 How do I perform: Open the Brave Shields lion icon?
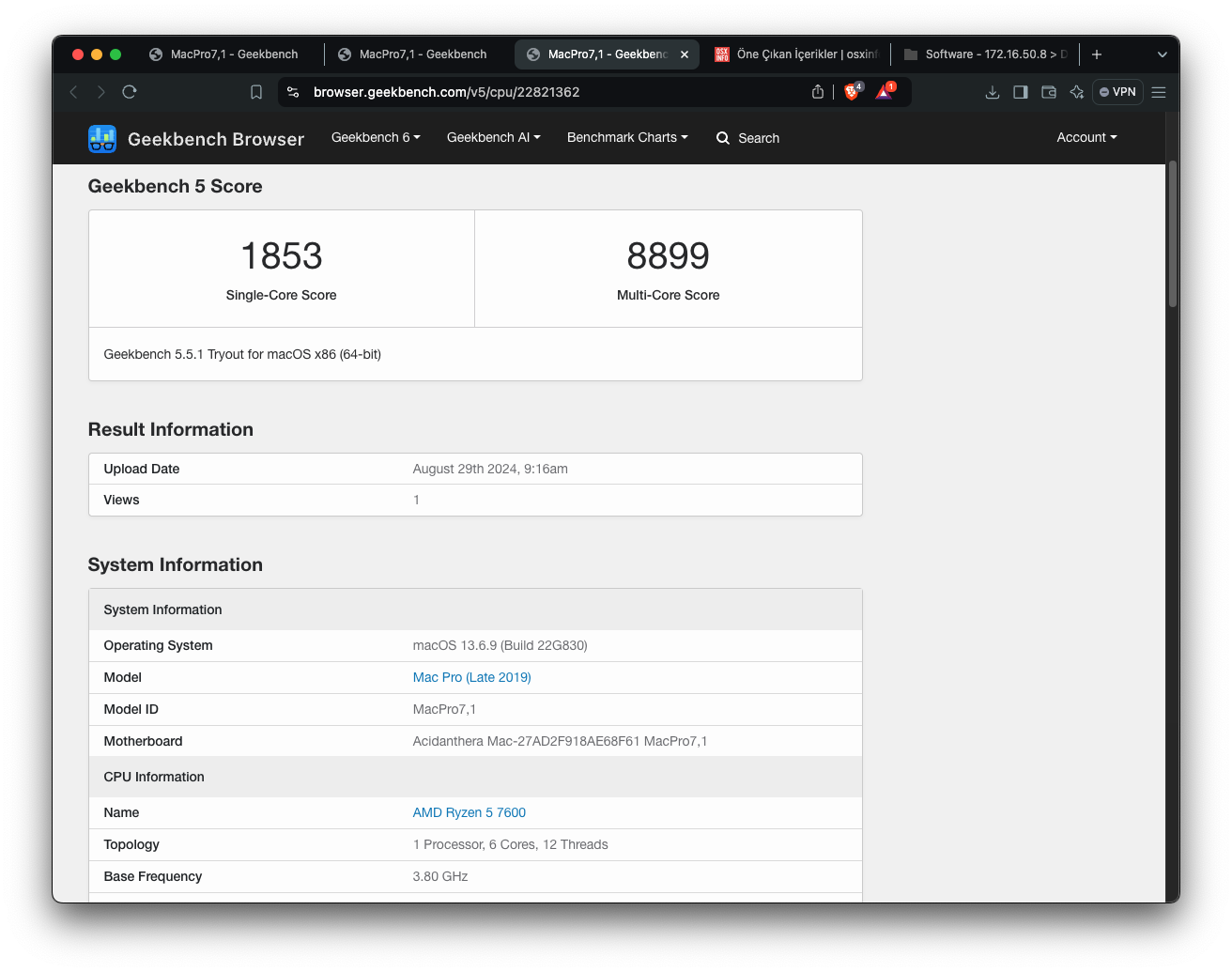point(852,92)
